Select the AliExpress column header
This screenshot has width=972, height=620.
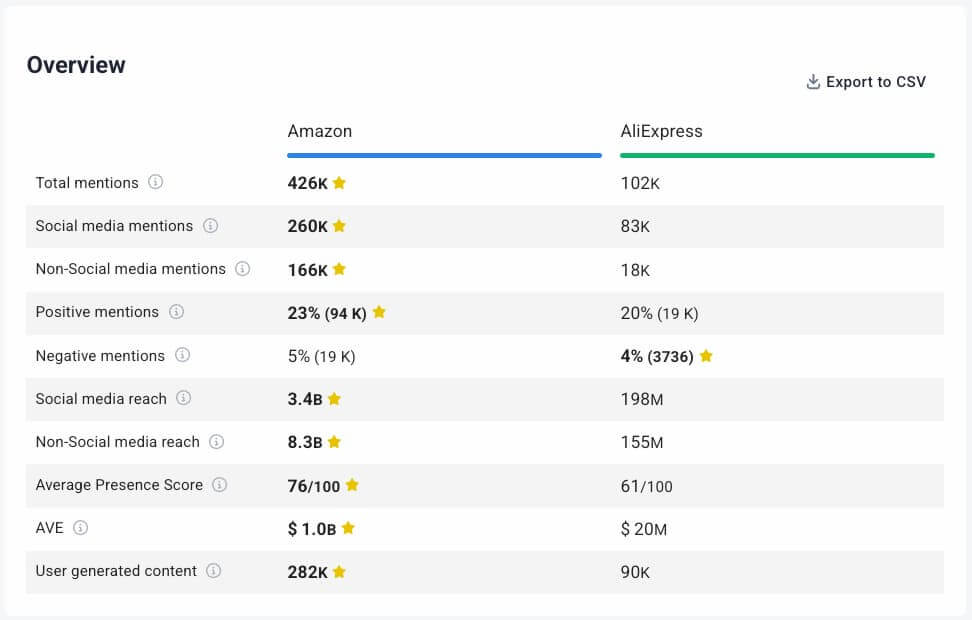coord(661,131)
